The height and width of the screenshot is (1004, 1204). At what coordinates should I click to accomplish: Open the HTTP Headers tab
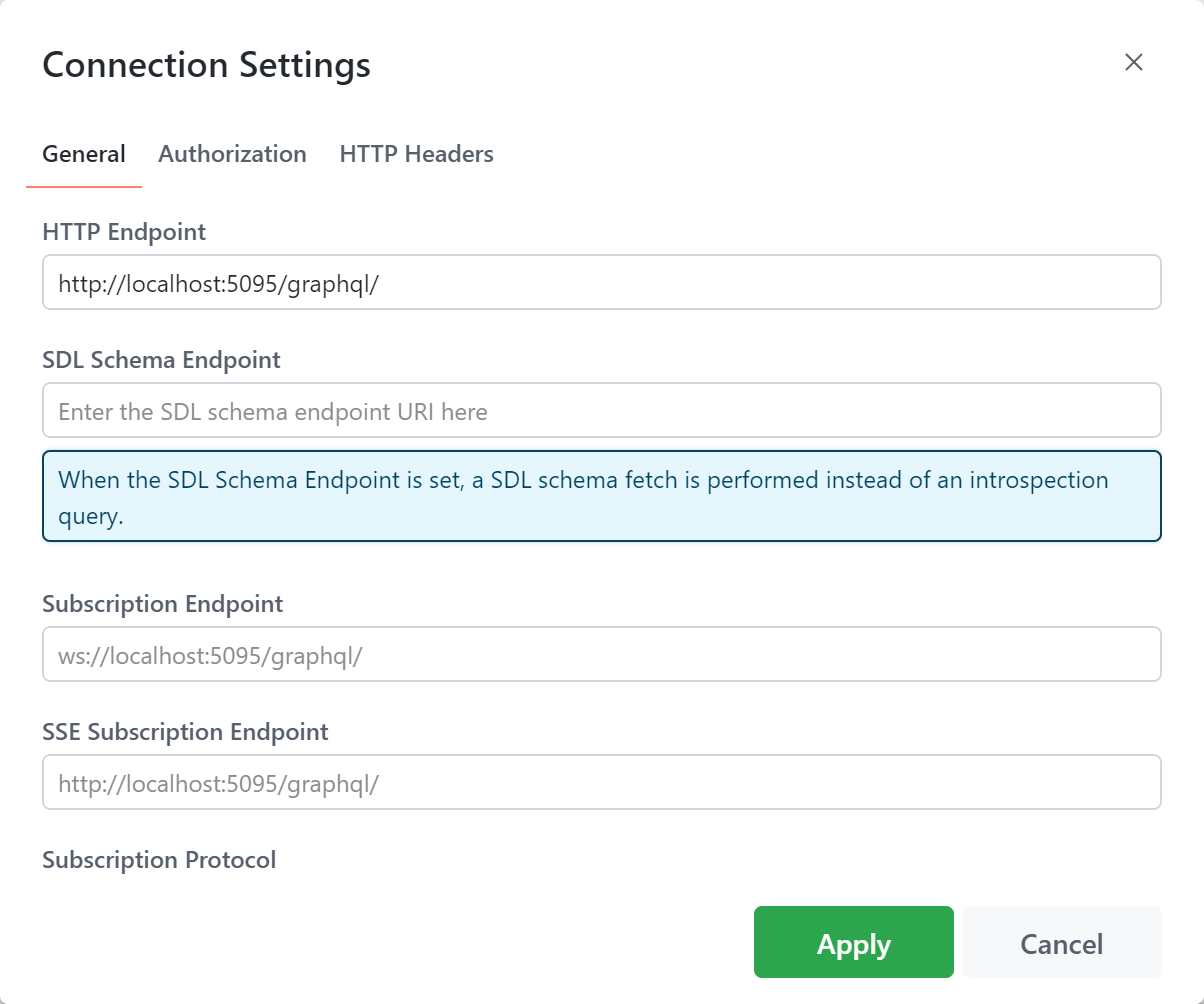(416, 154)
